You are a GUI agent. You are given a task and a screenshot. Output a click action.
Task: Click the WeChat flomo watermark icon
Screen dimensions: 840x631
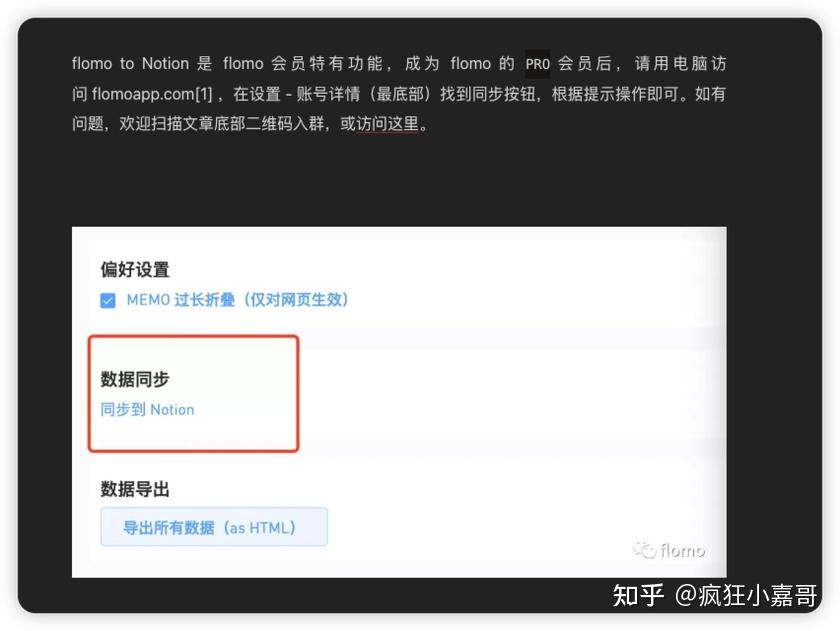click(x=644, y=550)
